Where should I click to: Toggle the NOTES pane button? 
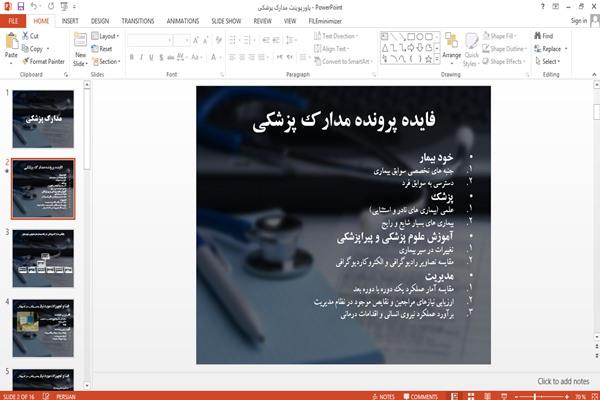pyautogui.click(x=383, y=396)
